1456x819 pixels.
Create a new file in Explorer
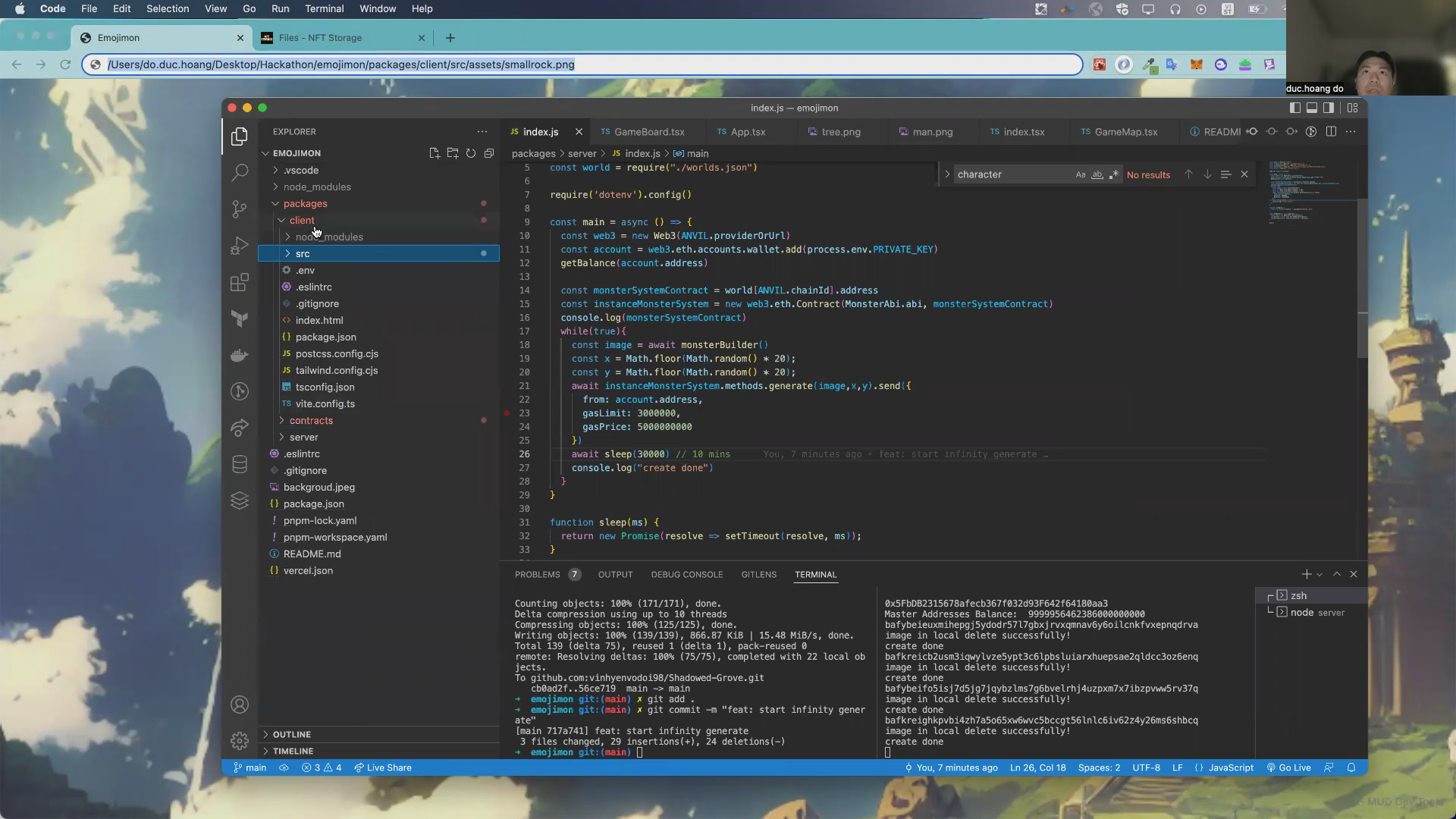tap(435, 153)
